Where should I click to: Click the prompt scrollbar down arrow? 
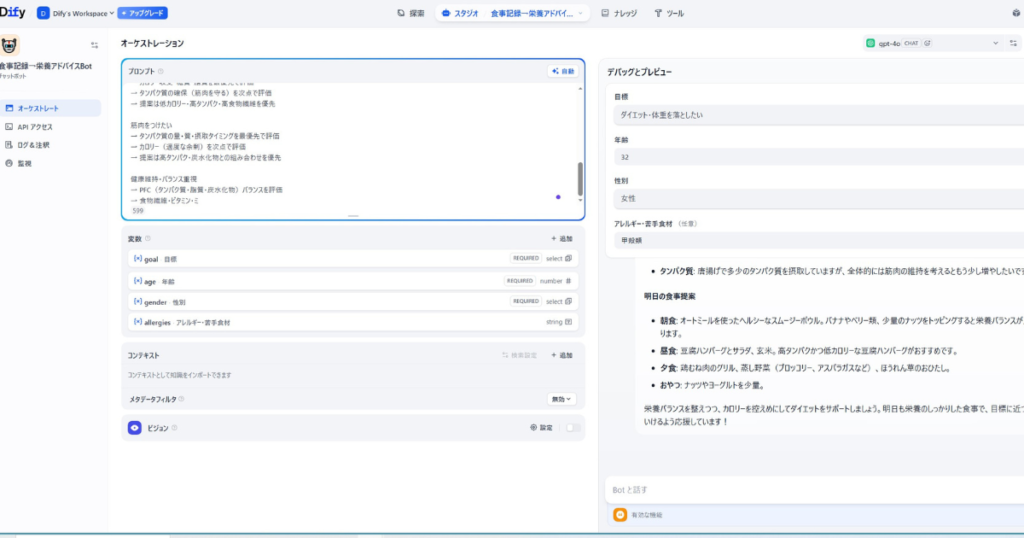click(x=580, y=200)
